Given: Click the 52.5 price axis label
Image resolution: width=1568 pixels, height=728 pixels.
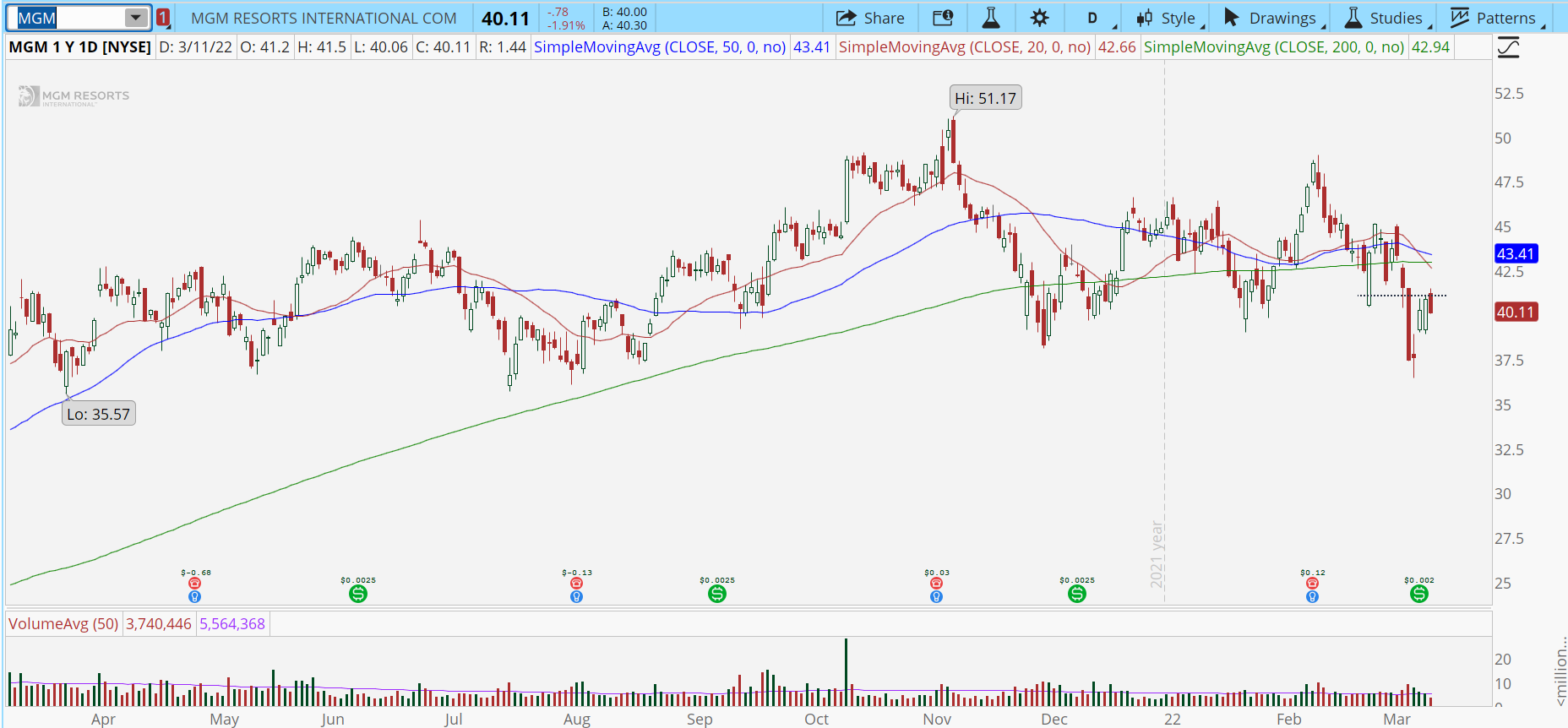Looking at the screenshot, I should 1510,94.
